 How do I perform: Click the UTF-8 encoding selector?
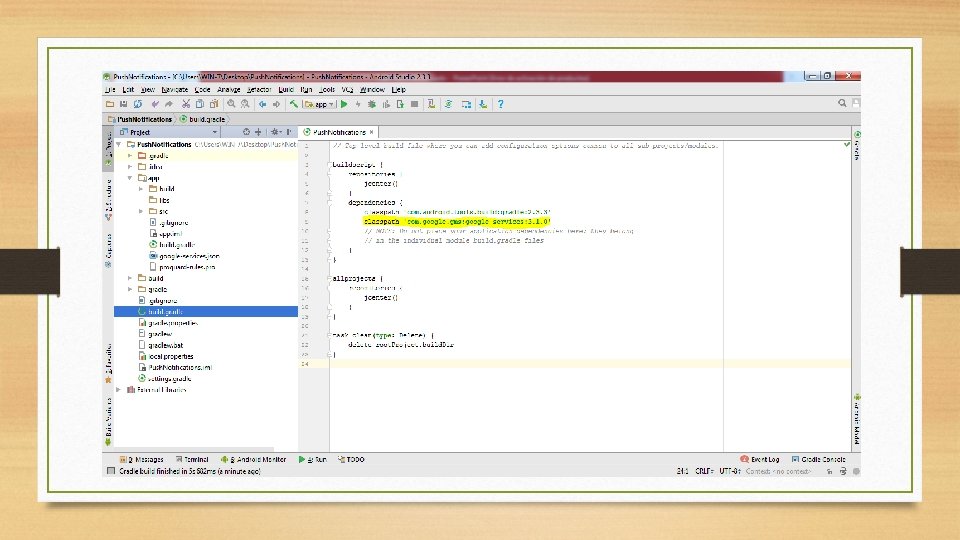pos(730,471)
